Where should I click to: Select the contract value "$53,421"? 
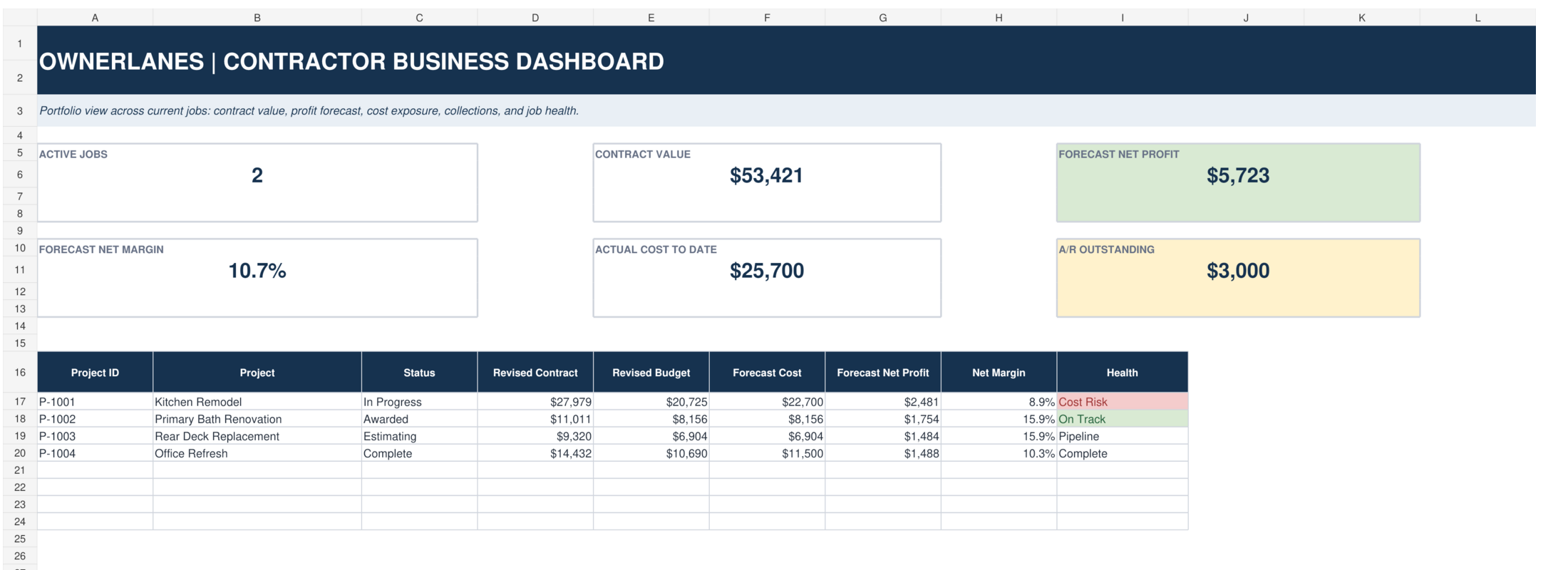pyautogui.click(x=767, y=175)
